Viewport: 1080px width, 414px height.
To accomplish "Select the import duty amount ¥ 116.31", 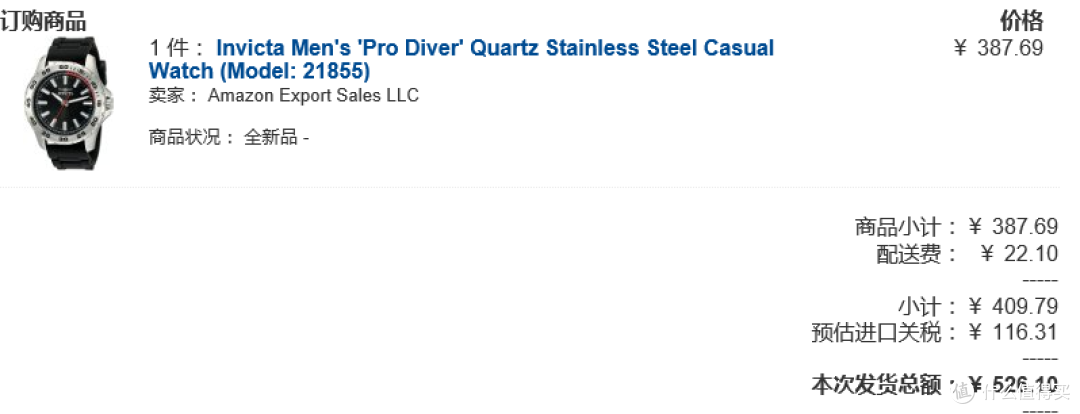I will [x=1013, y=333].
